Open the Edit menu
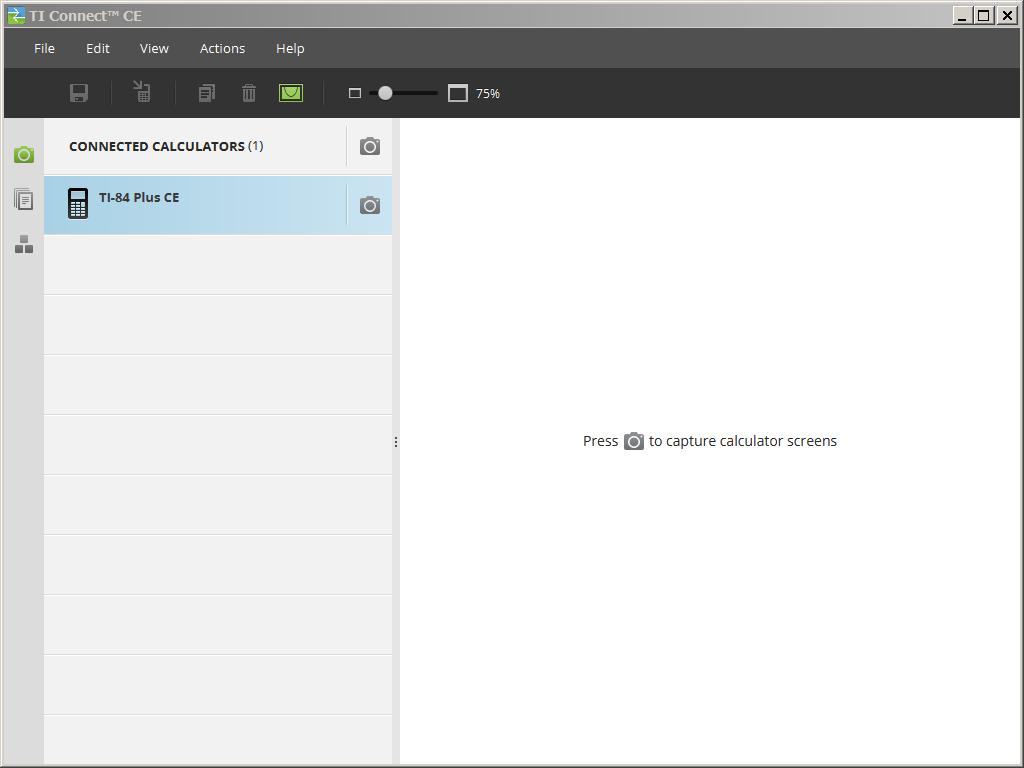Image resolution: width=1024 pixels, height=768 pixels. (97, 48)
